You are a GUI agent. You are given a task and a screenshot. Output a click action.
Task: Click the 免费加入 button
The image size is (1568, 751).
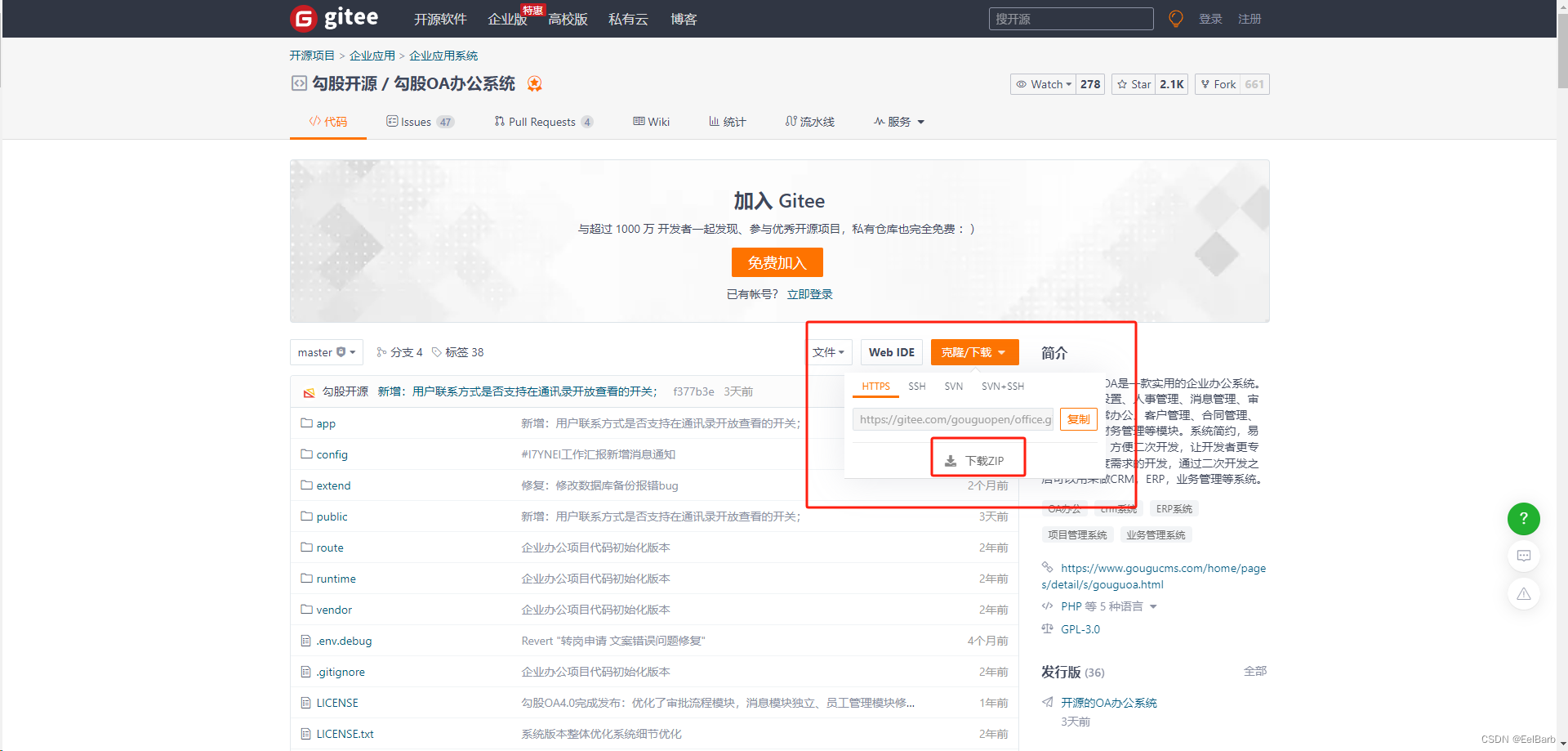777,262
